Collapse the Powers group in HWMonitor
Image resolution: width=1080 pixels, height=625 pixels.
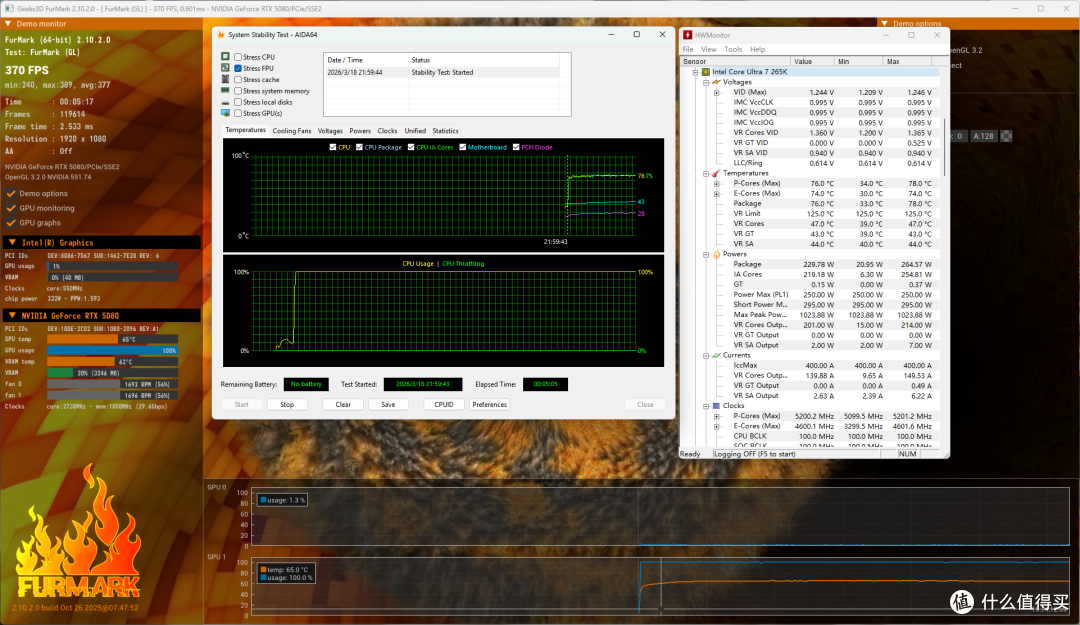pyautogui.click(x=706, y=254)
